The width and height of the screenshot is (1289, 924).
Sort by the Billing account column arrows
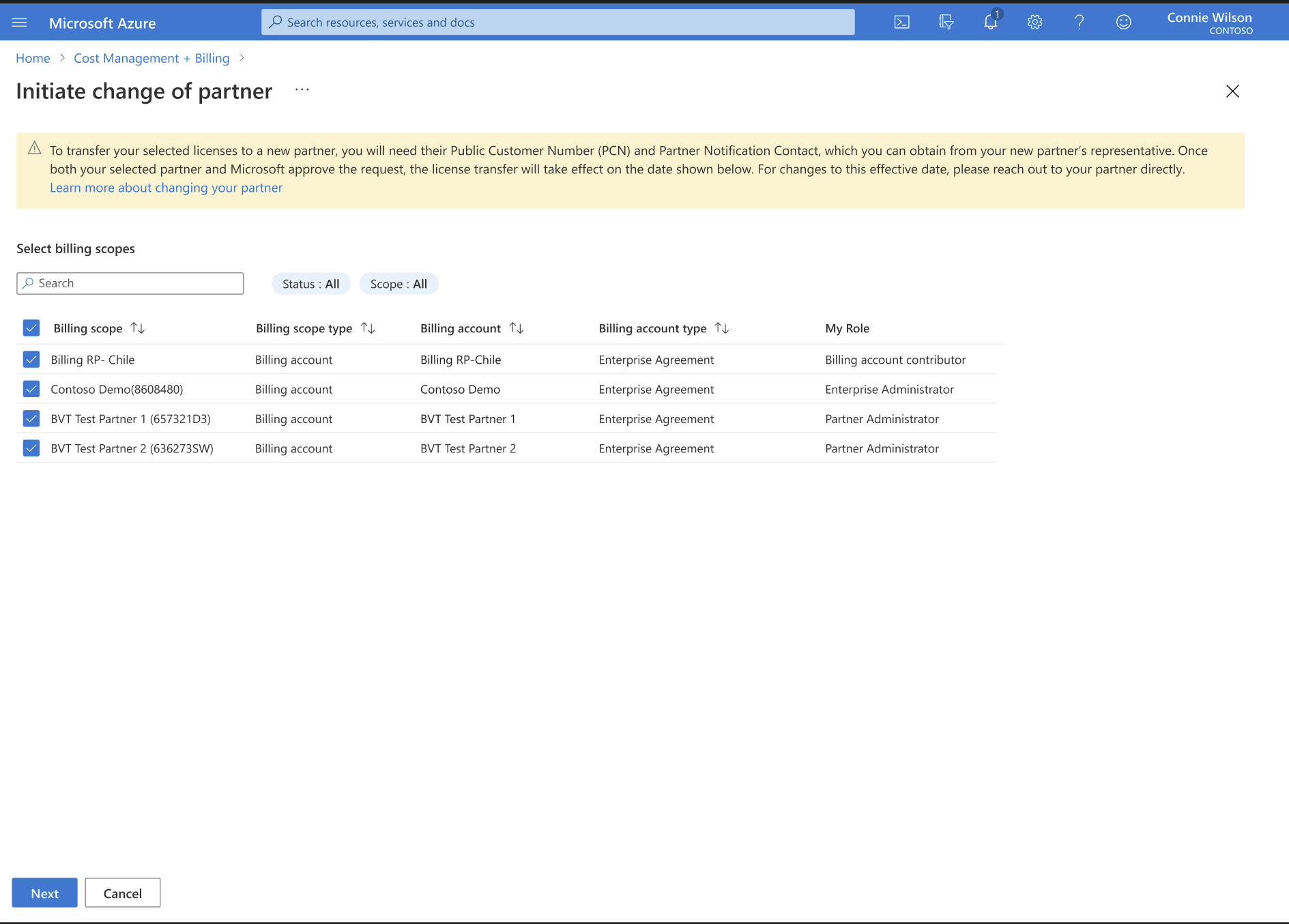517,328
